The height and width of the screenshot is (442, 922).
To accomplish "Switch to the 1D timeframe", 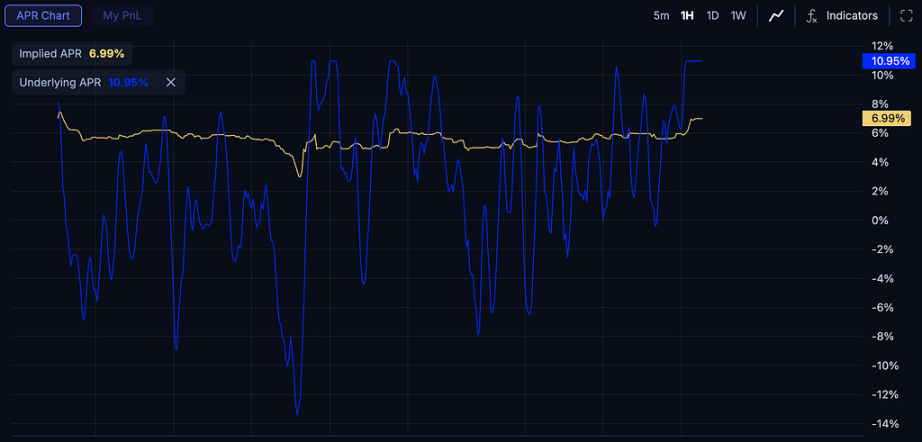I will click(x=712, y=15).
